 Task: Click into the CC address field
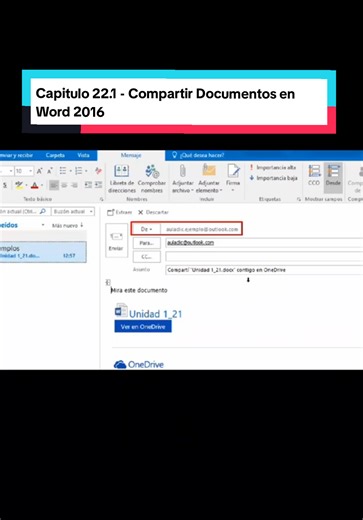tap(264, 256)
